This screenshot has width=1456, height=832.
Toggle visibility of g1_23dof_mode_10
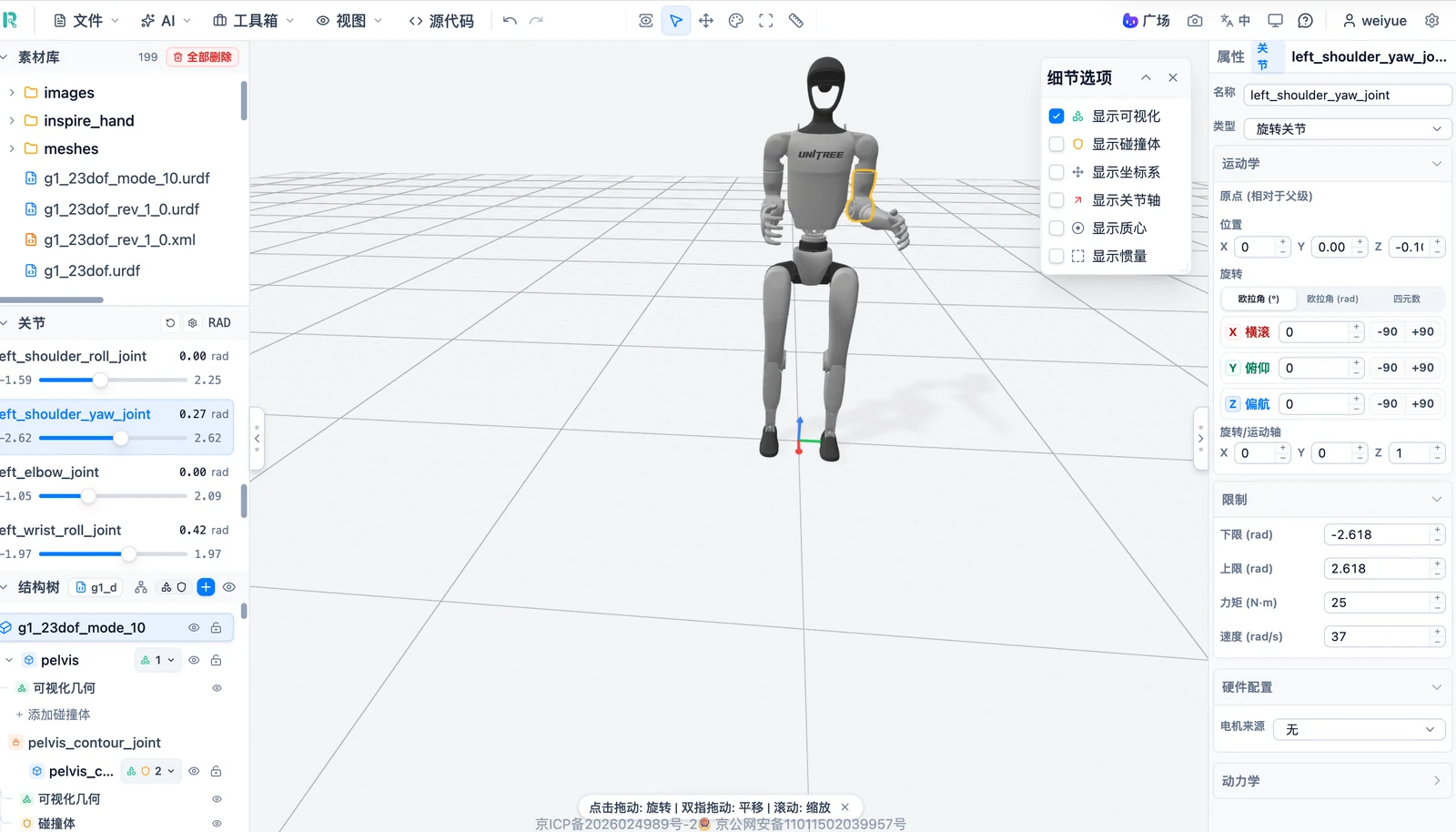[x=194, y=627]
